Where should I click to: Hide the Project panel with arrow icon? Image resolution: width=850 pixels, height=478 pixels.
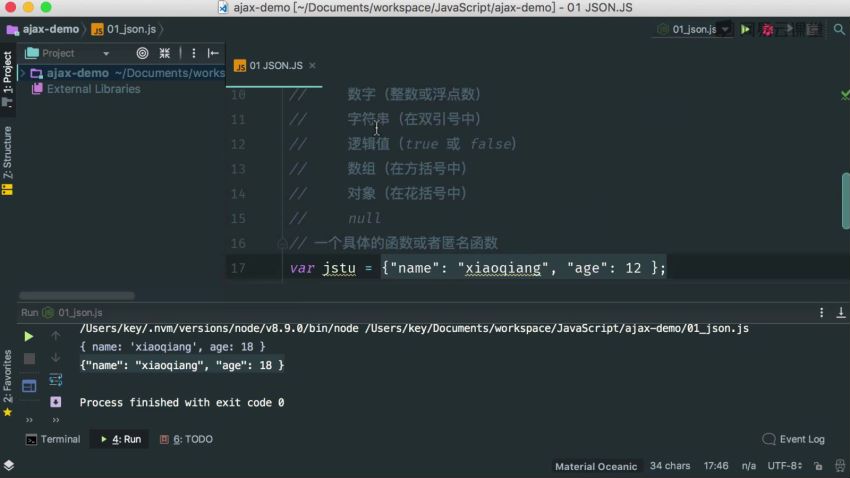[x=213, y=53]
